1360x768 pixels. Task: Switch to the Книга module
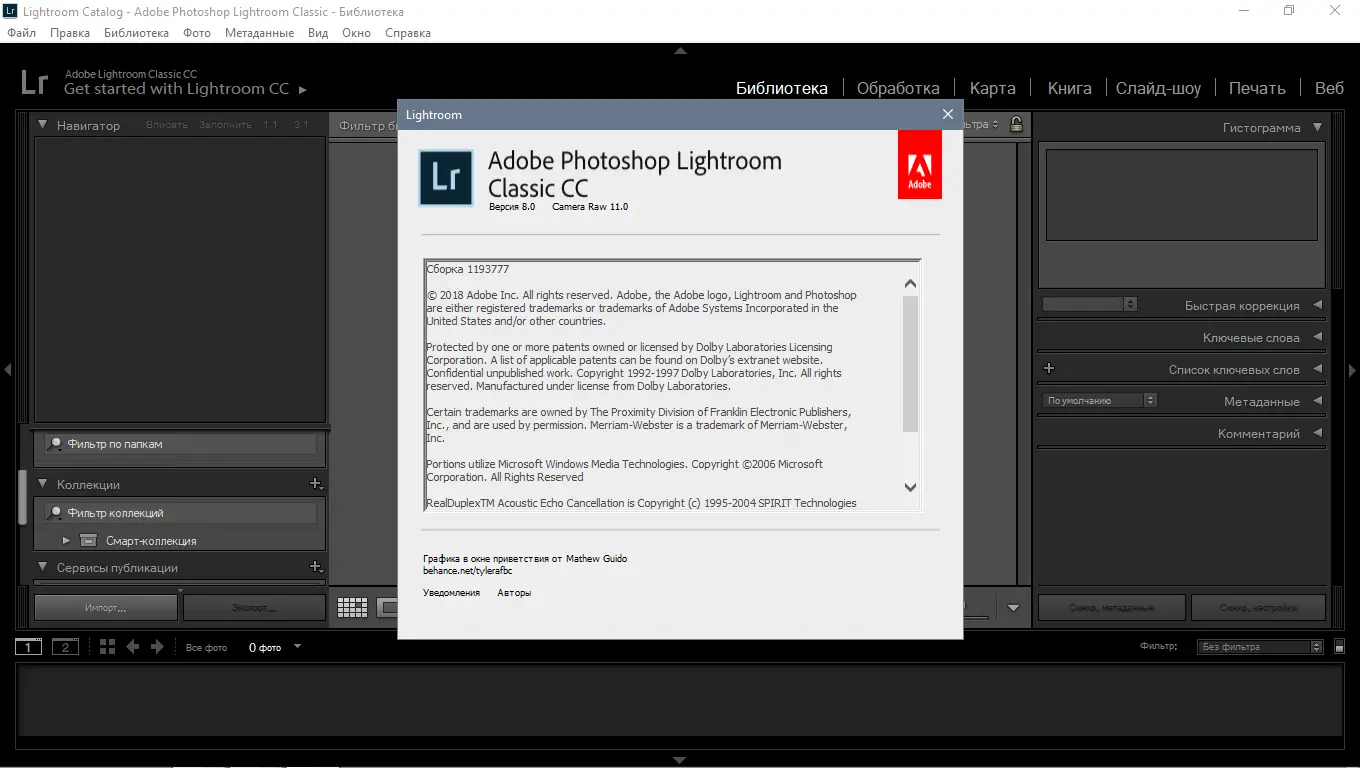(x=1070, y=88)
